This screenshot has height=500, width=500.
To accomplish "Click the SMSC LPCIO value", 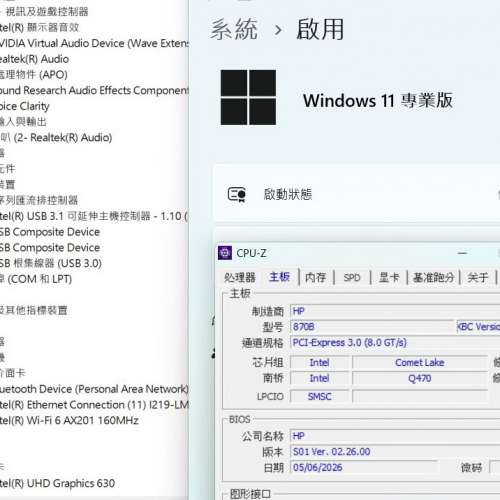I will coord(319,396).
